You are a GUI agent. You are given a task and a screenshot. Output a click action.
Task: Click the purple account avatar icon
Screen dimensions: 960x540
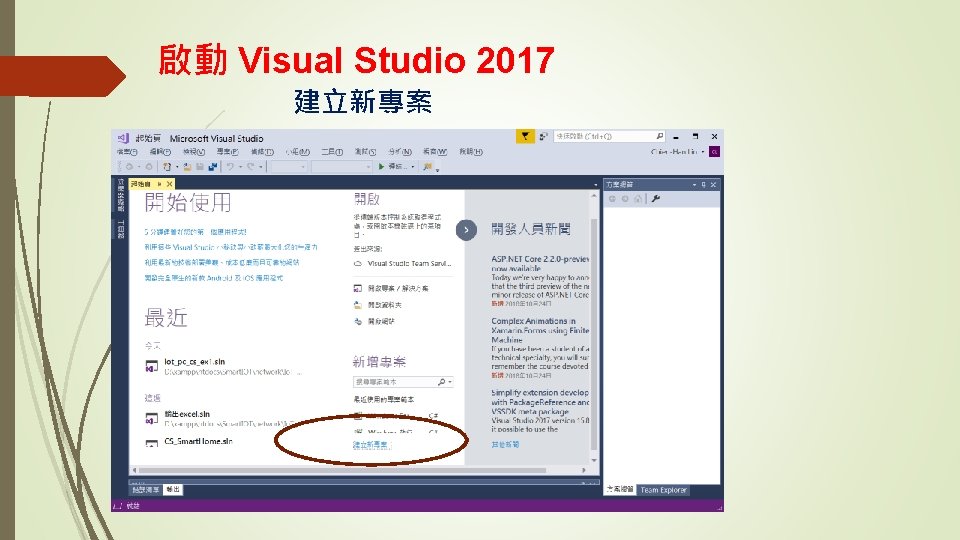(x=714, y=152)
